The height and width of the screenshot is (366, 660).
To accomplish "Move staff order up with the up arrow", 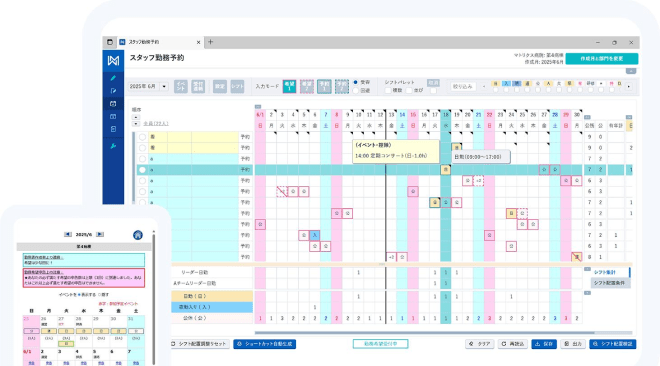I will tap(136, 117).
